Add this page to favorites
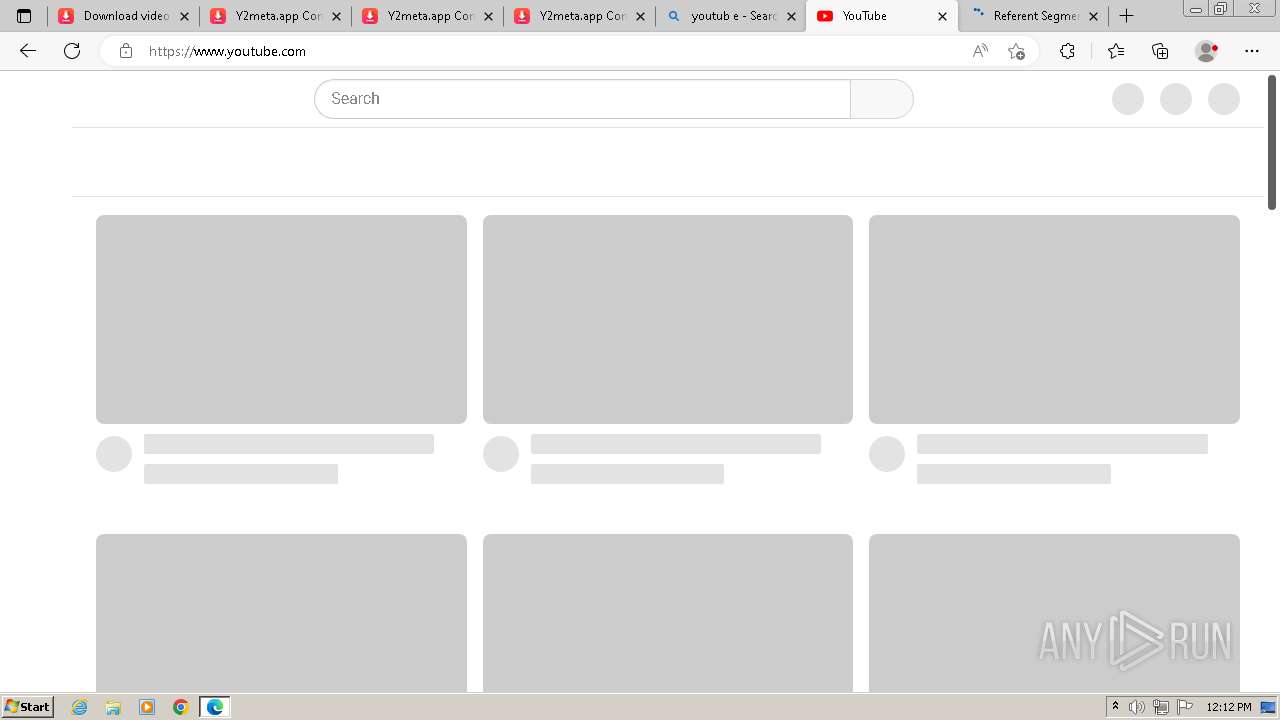1280x720 pixels. click(x=1017, y=51)
